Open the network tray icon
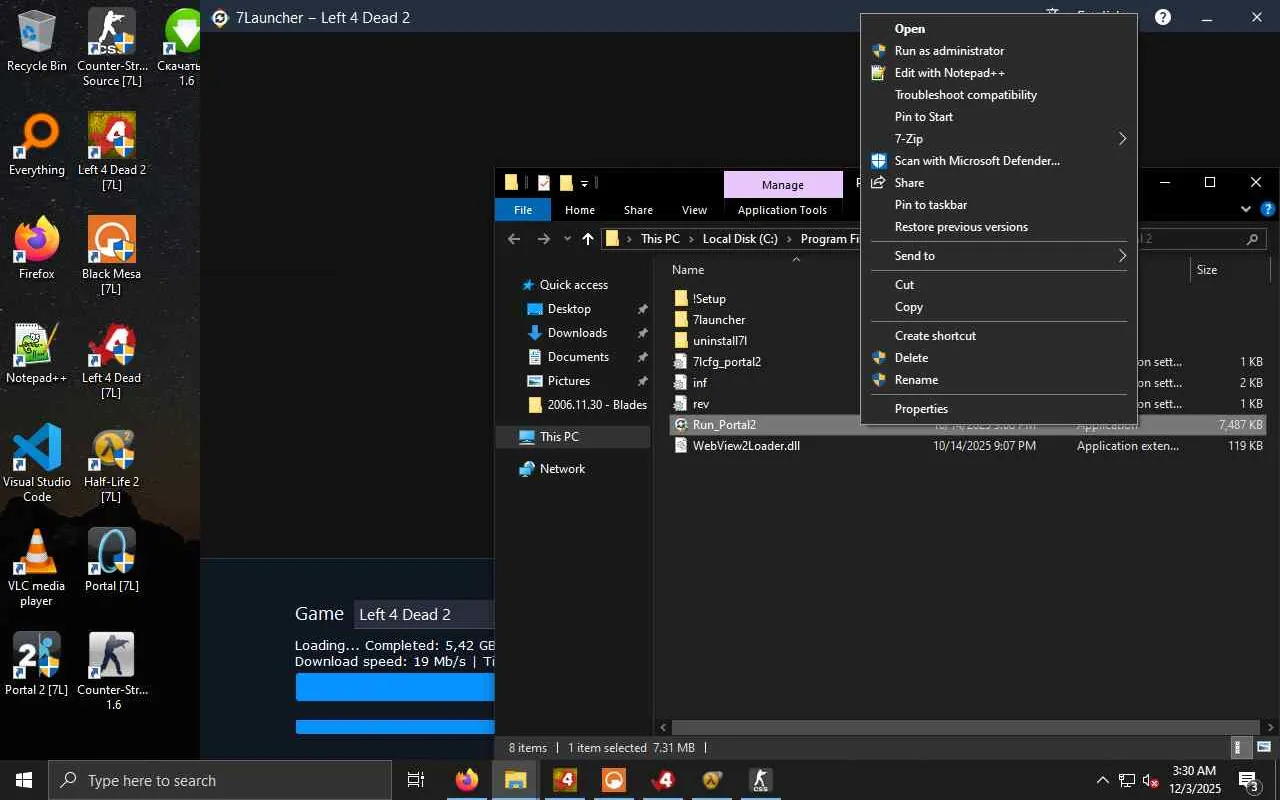The height and width of the screenshot is (800, 1280). pos(1127,780)
